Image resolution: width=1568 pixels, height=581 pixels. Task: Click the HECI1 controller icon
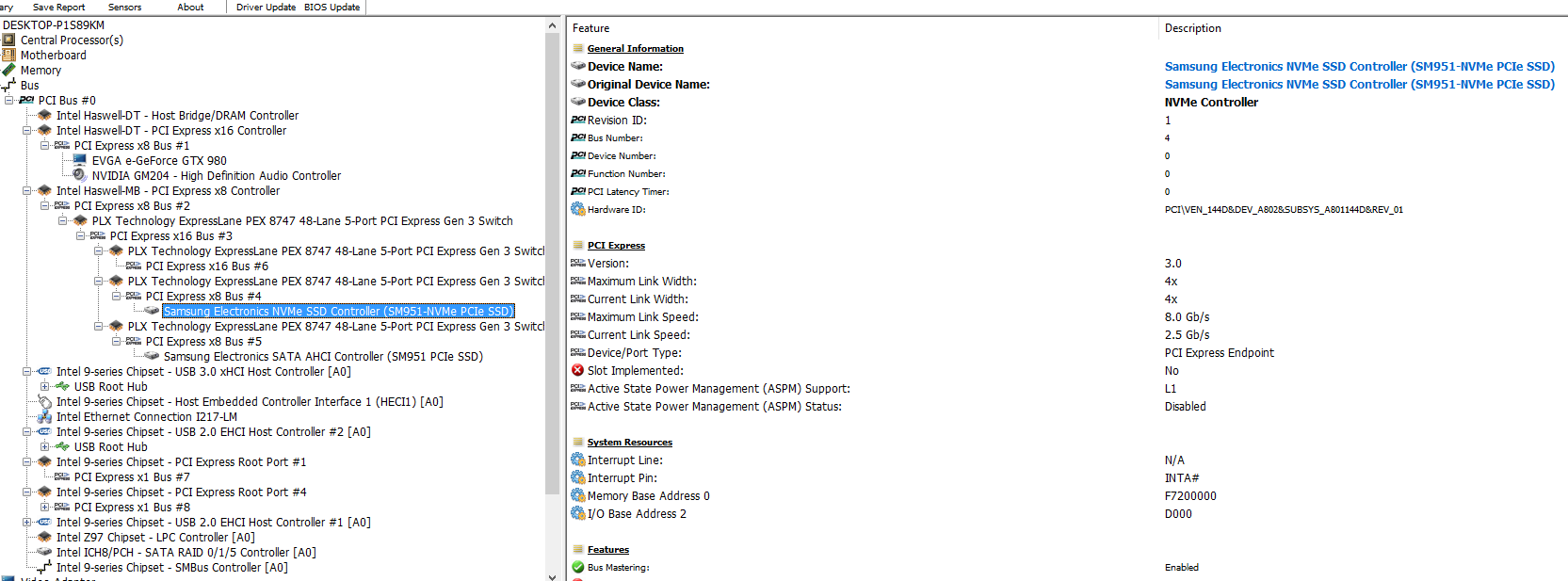pos(44,402)
